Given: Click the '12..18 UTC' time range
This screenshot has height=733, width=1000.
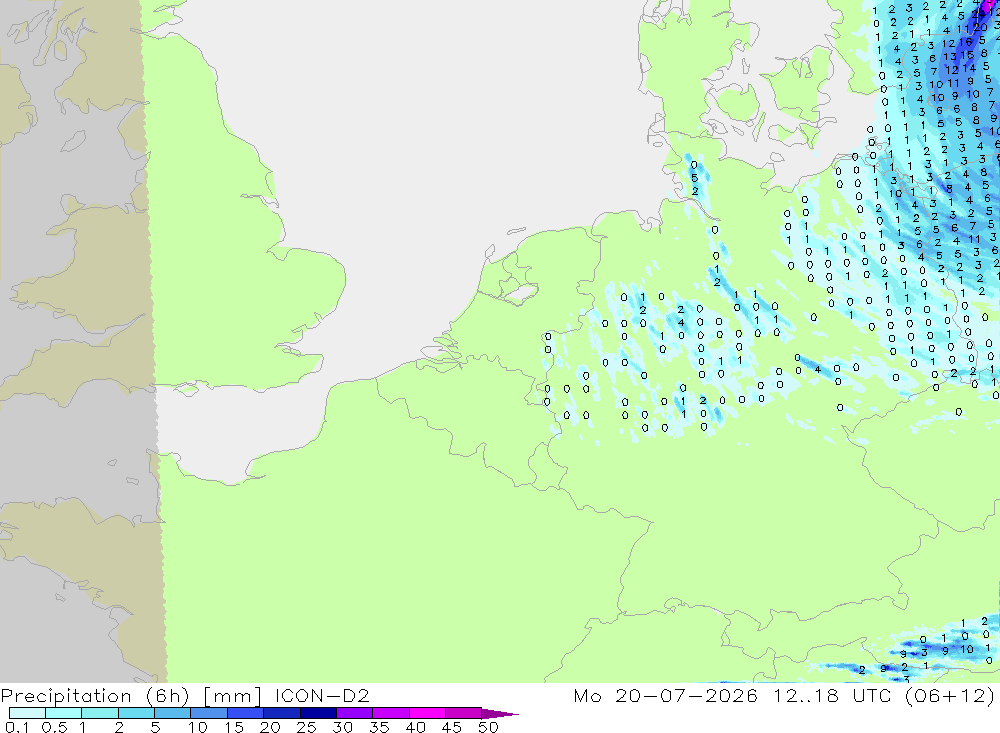Looking at the screenshot, I should pos(832,695).
